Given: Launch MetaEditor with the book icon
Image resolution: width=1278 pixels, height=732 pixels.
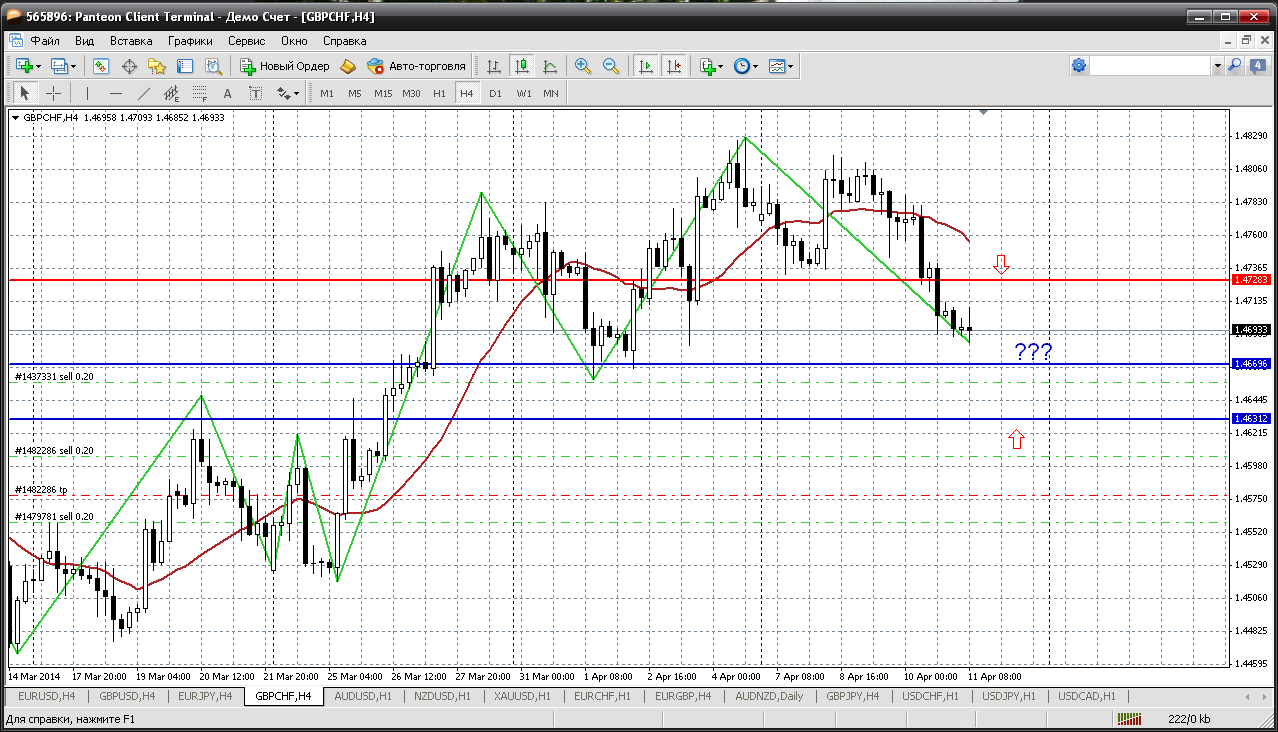Looking at the screenshot, I should [348, 66].
